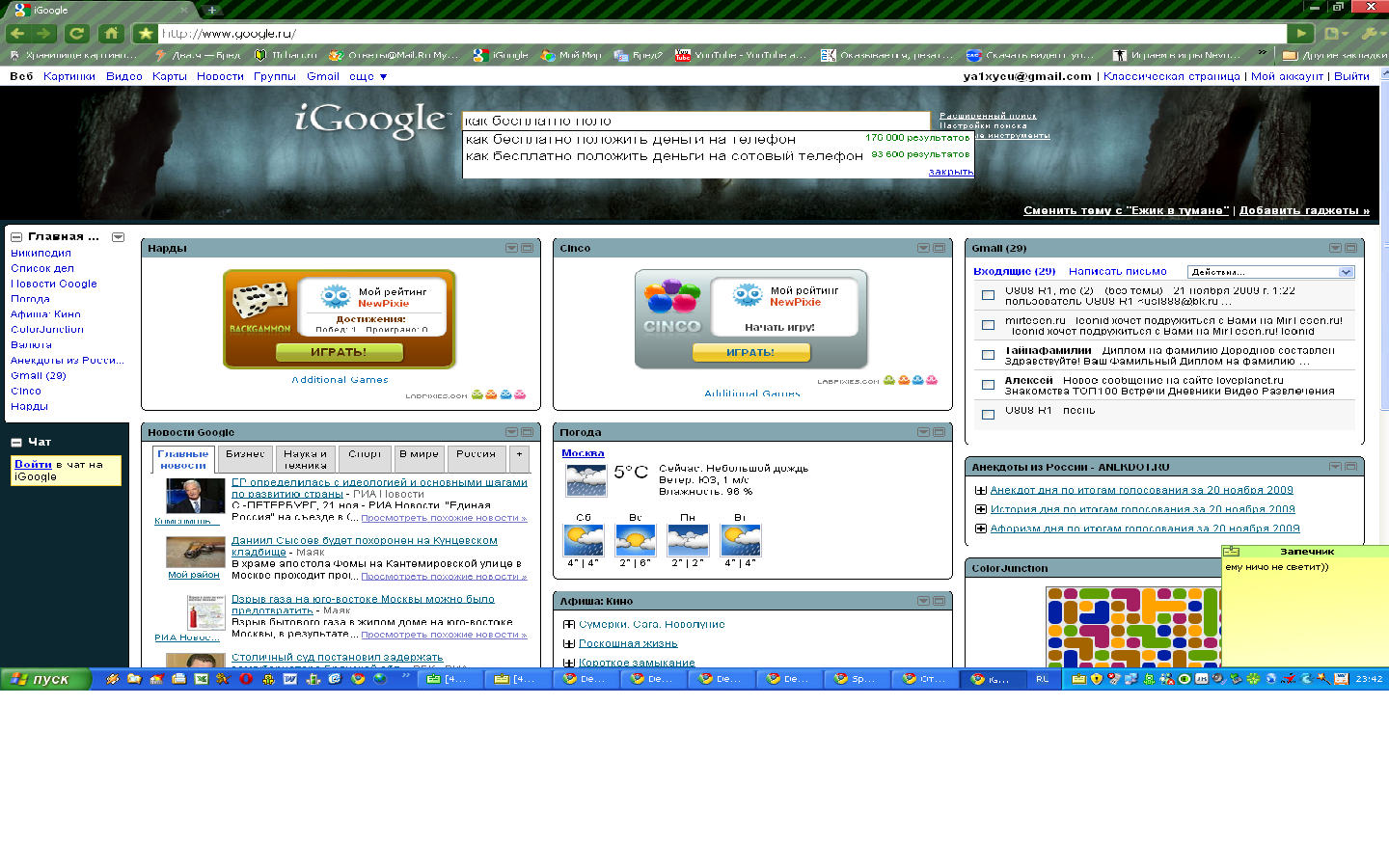This screenshot has height=868, width=1389.
Task: Open the Gmail gadget menu dropdown
Action: (x=1335, y=248)
